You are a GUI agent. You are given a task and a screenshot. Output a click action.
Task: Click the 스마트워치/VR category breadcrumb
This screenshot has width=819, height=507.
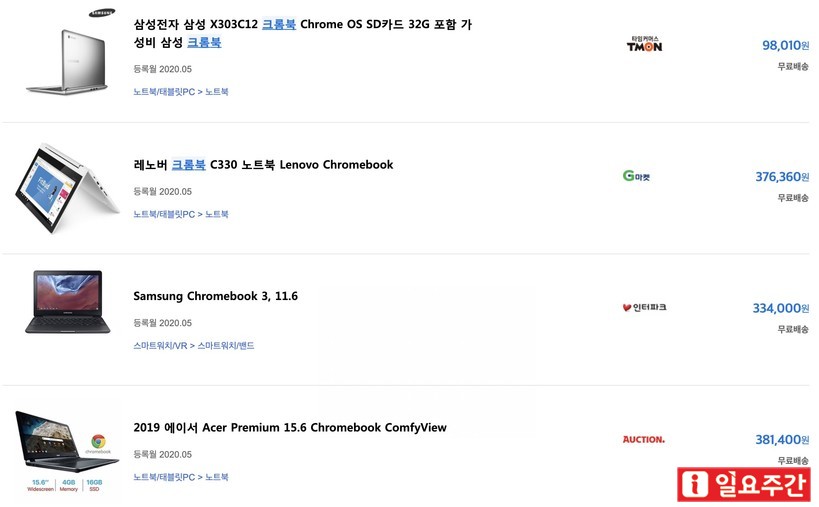(160, 346)
